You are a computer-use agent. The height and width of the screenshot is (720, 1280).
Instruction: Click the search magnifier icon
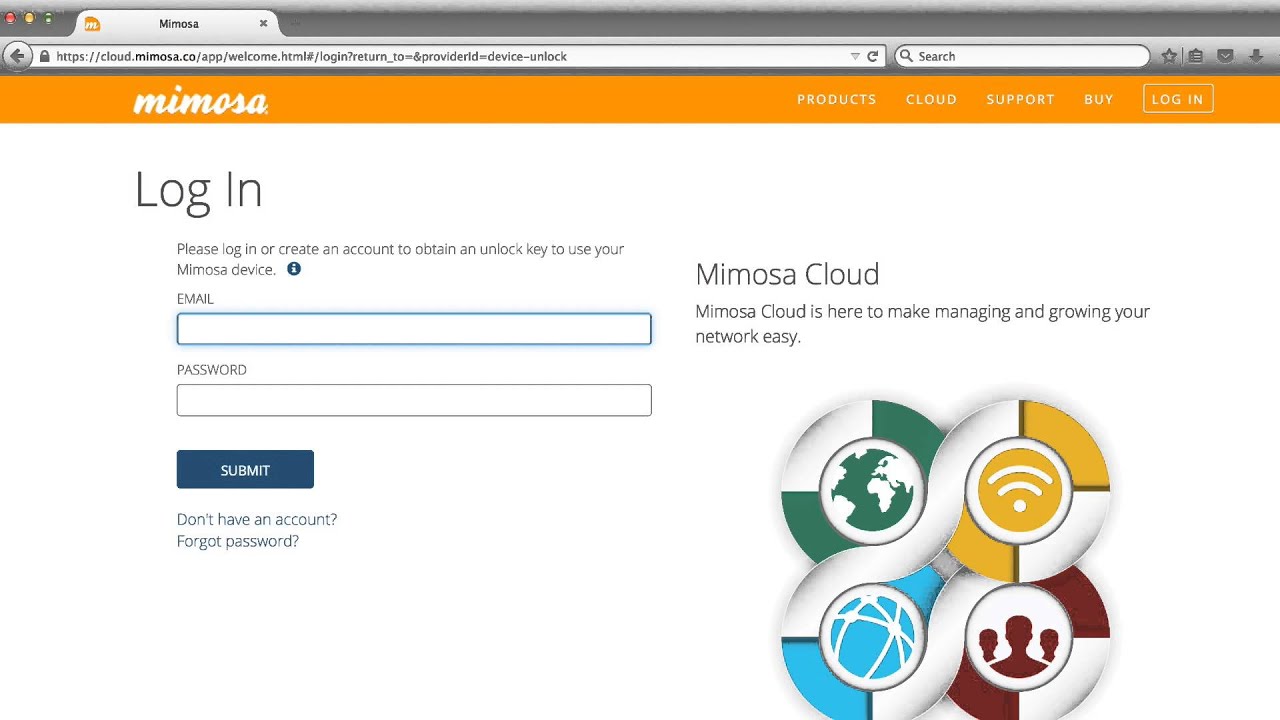[x=907, y=57]
